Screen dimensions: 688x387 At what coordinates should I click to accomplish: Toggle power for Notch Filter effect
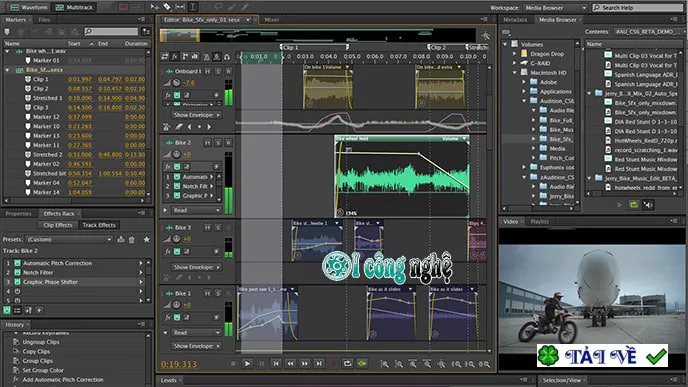18,272
